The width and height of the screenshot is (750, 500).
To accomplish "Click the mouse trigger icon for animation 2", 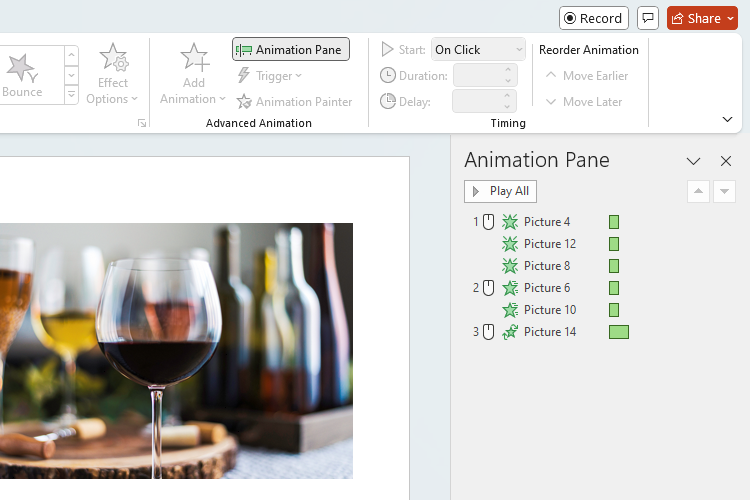I will [488, 288].
